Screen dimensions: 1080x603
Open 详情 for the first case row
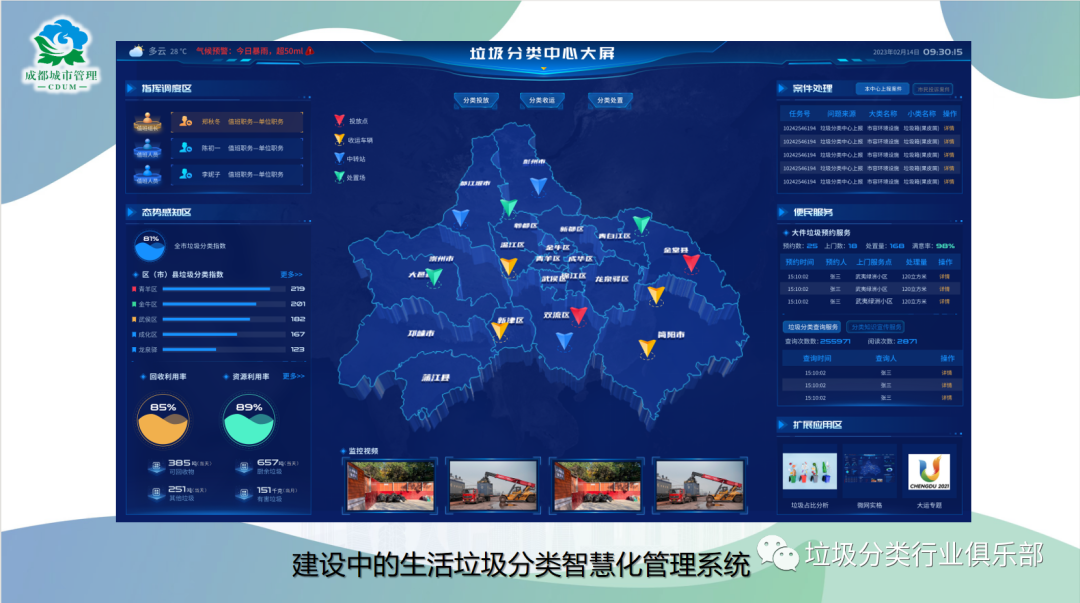click(948, 129)
